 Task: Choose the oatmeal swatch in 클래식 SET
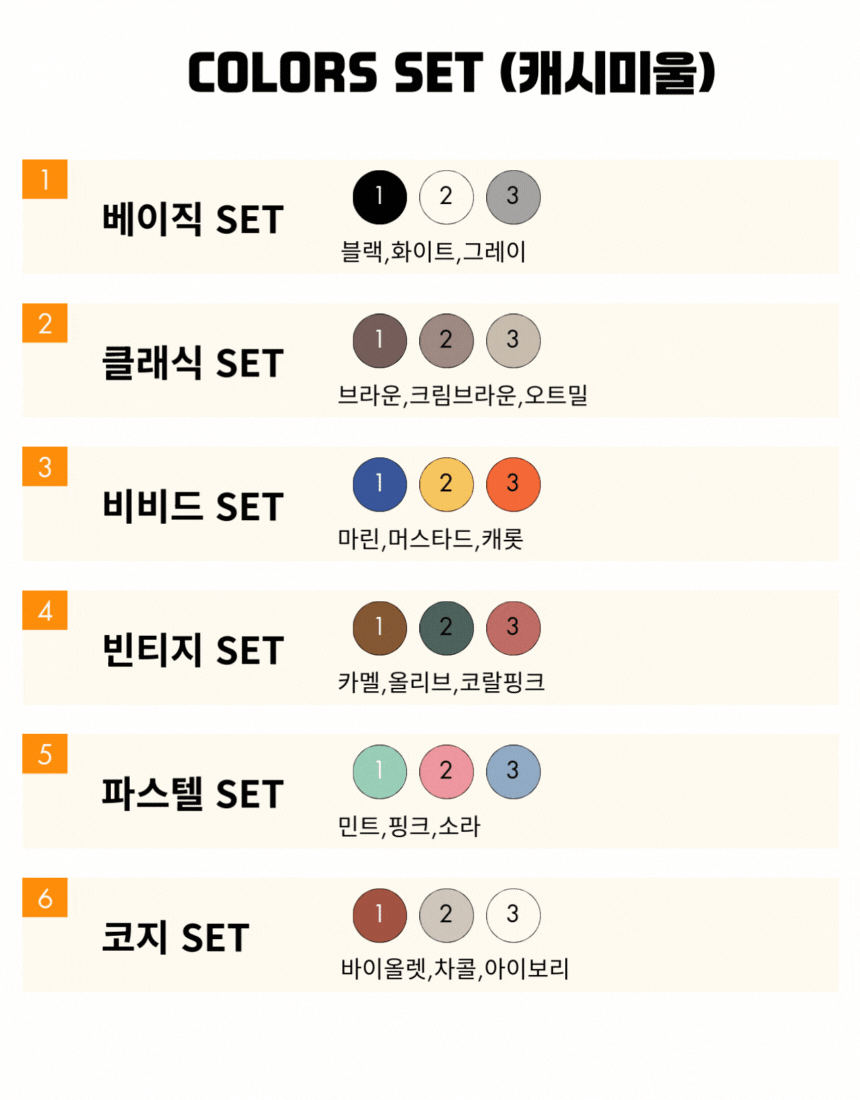coord(513,341)
